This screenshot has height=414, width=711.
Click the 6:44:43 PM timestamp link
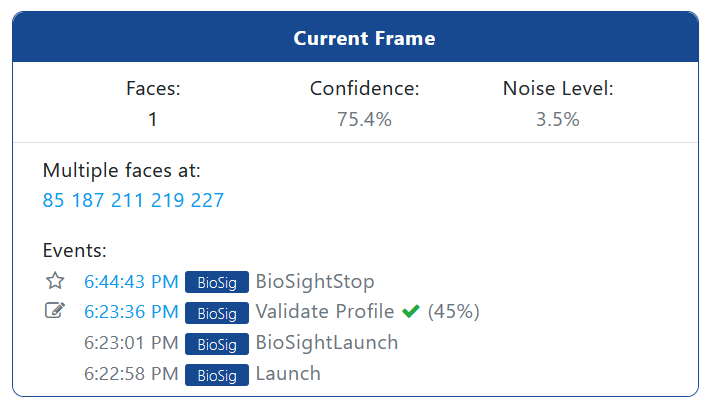click(131, 282)
